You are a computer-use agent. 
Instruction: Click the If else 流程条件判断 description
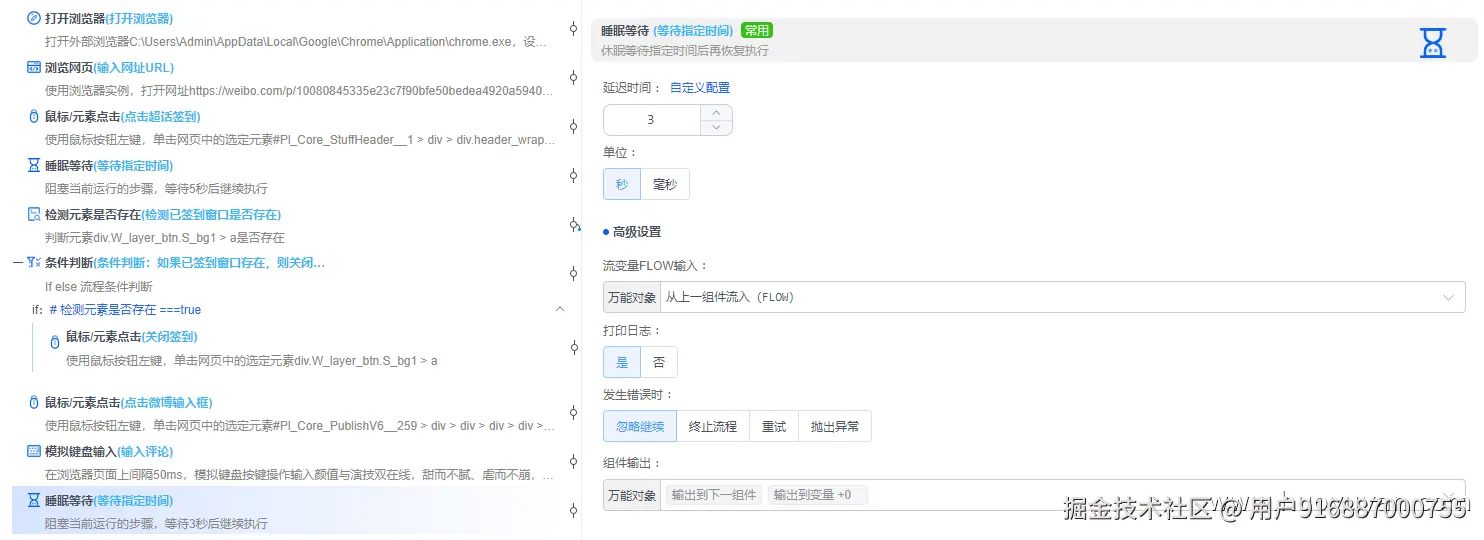(99, 286)
